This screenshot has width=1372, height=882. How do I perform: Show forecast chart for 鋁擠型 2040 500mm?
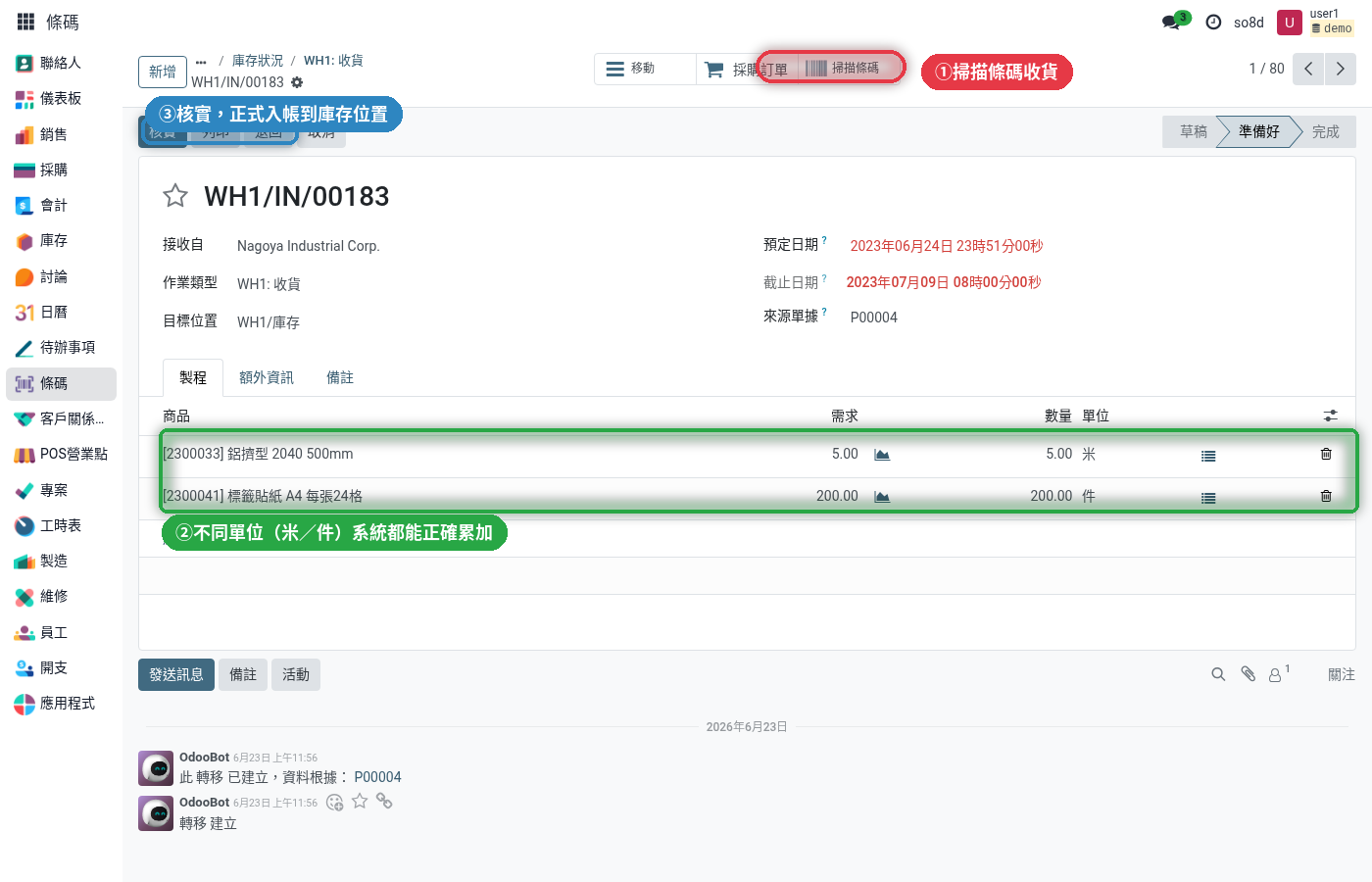882,455
